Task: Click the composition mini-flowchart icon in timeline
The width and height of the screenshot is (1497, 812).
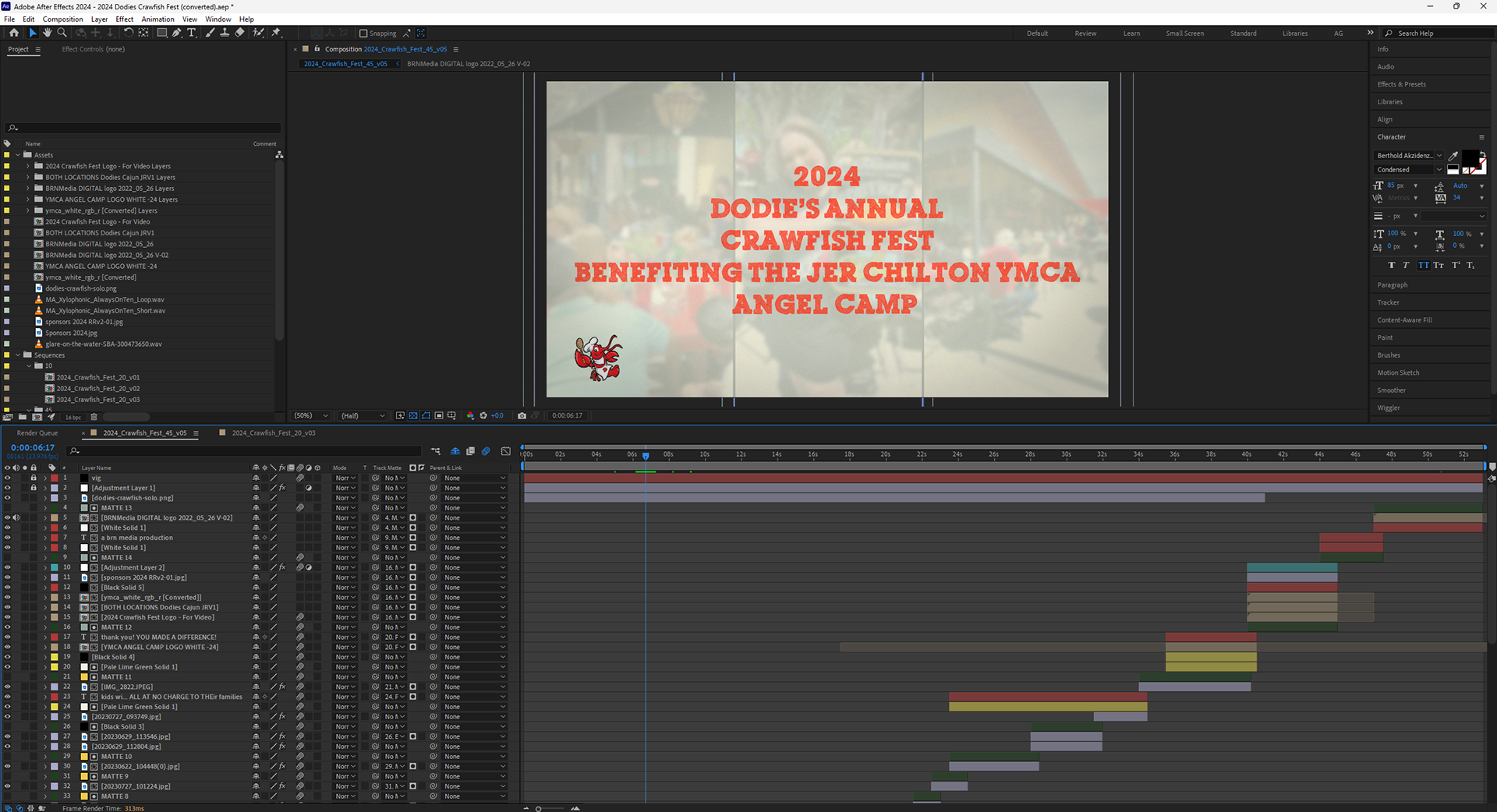Action: tap(435, 451)
